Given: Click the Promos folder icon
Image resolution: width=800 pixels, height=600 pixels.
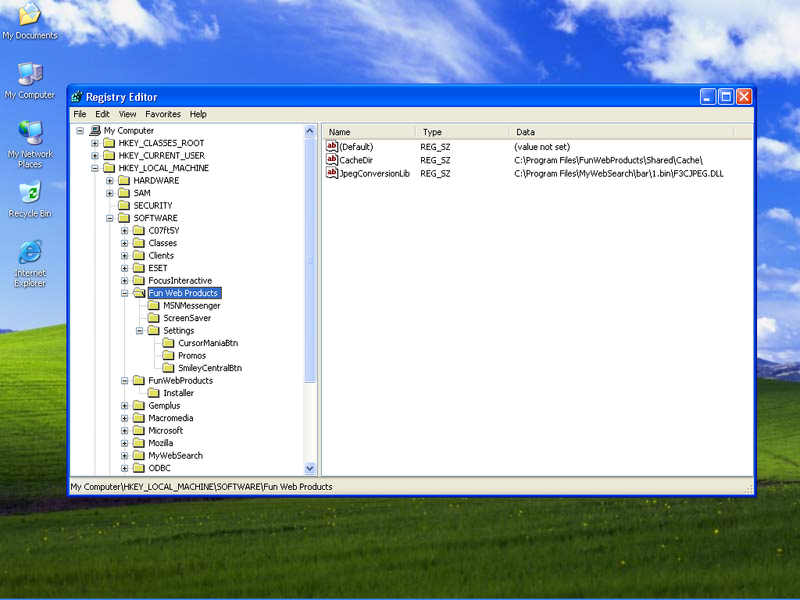Looking at the screenshot, I should click(x=168, y=356).
